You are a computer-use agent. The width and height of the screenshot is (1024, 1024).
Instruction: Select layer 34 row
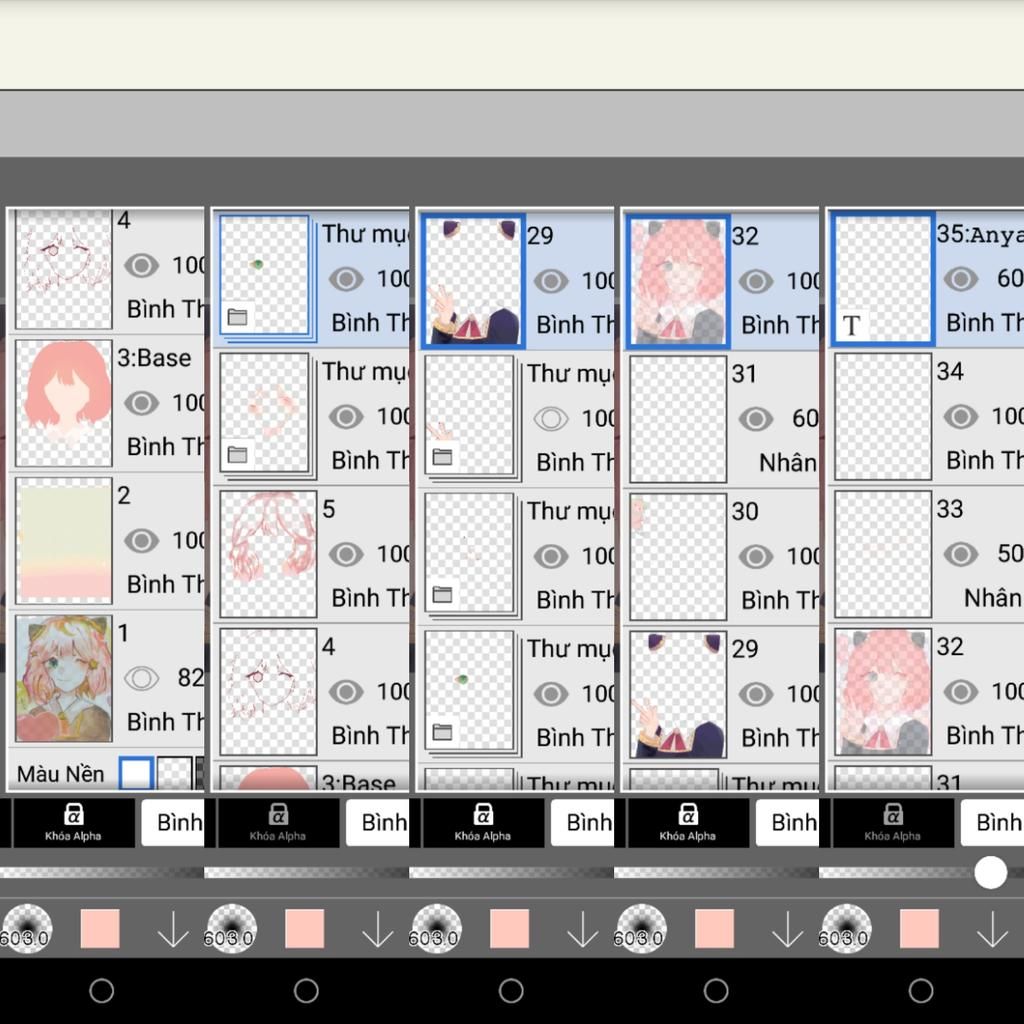926,417
